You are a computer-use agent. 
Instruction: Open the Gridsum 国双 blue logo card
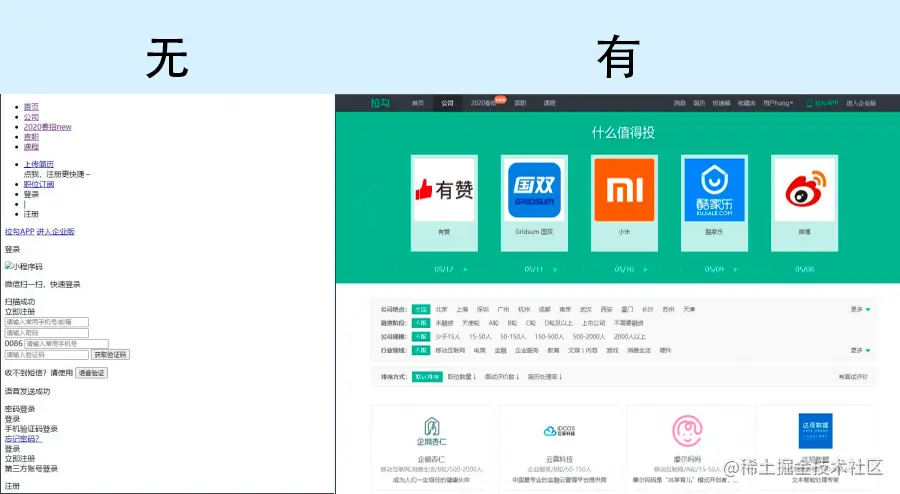pyautogui.click(x=534, y=190)
